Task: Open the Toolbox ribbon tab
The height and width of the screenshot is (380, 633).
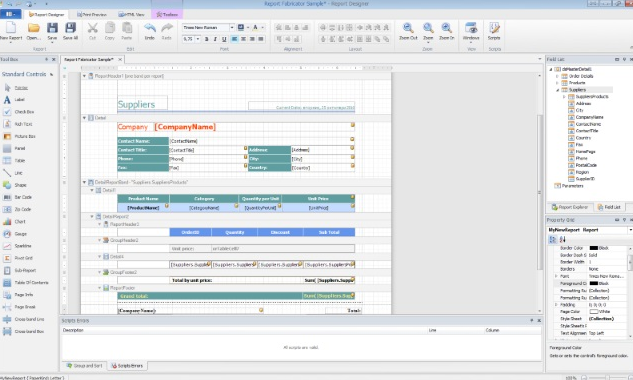Action: 167,15
